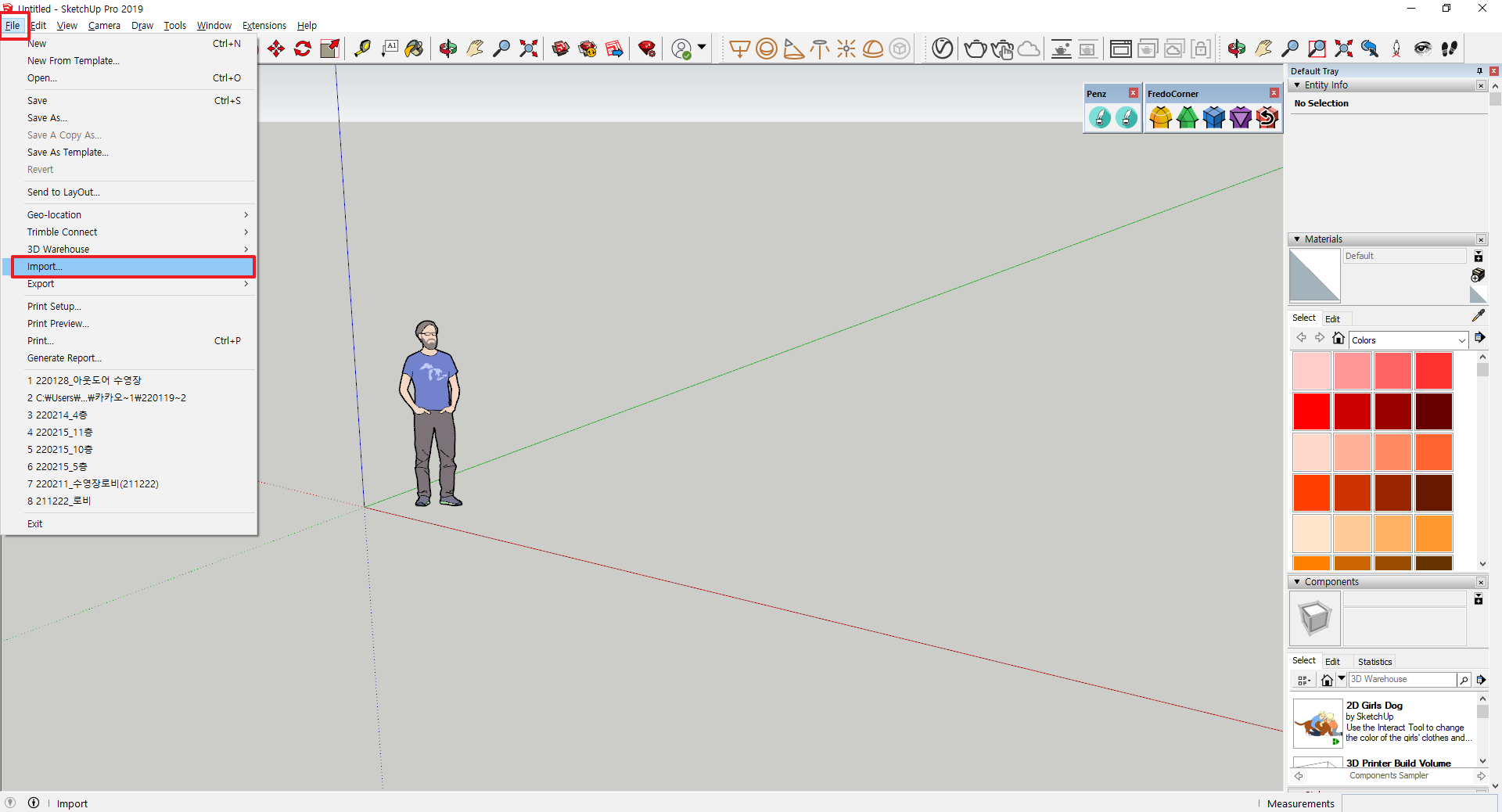
Task: Add V-Ray sphere light icon
Action: [767, 49]
